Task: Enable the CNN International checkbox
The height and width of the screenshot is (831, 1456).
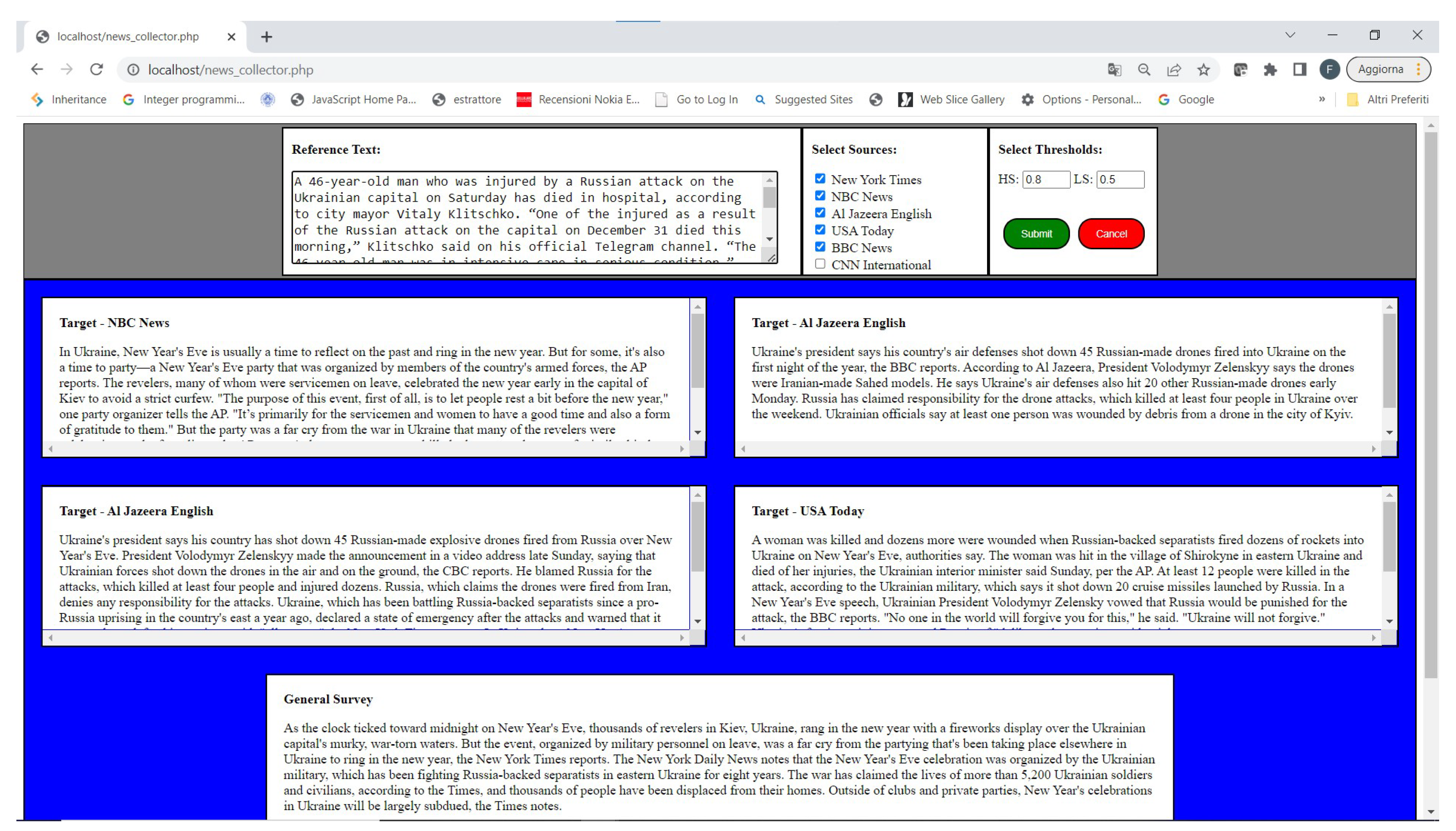Action: 820,264
